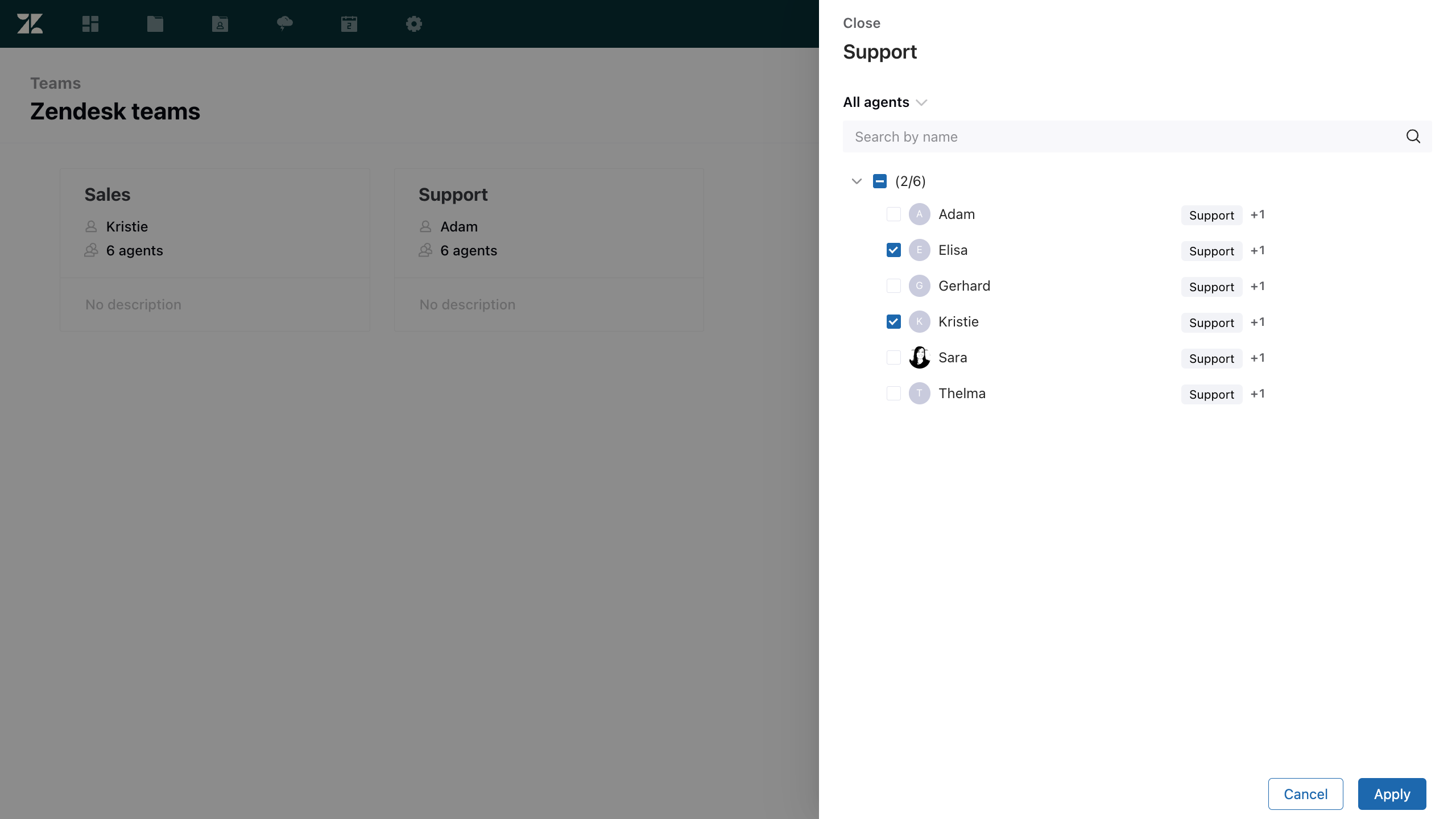The image size is (1456, 819).
Task: Uncheck the Kristie checkbox
Action: (x=894, y=322)
